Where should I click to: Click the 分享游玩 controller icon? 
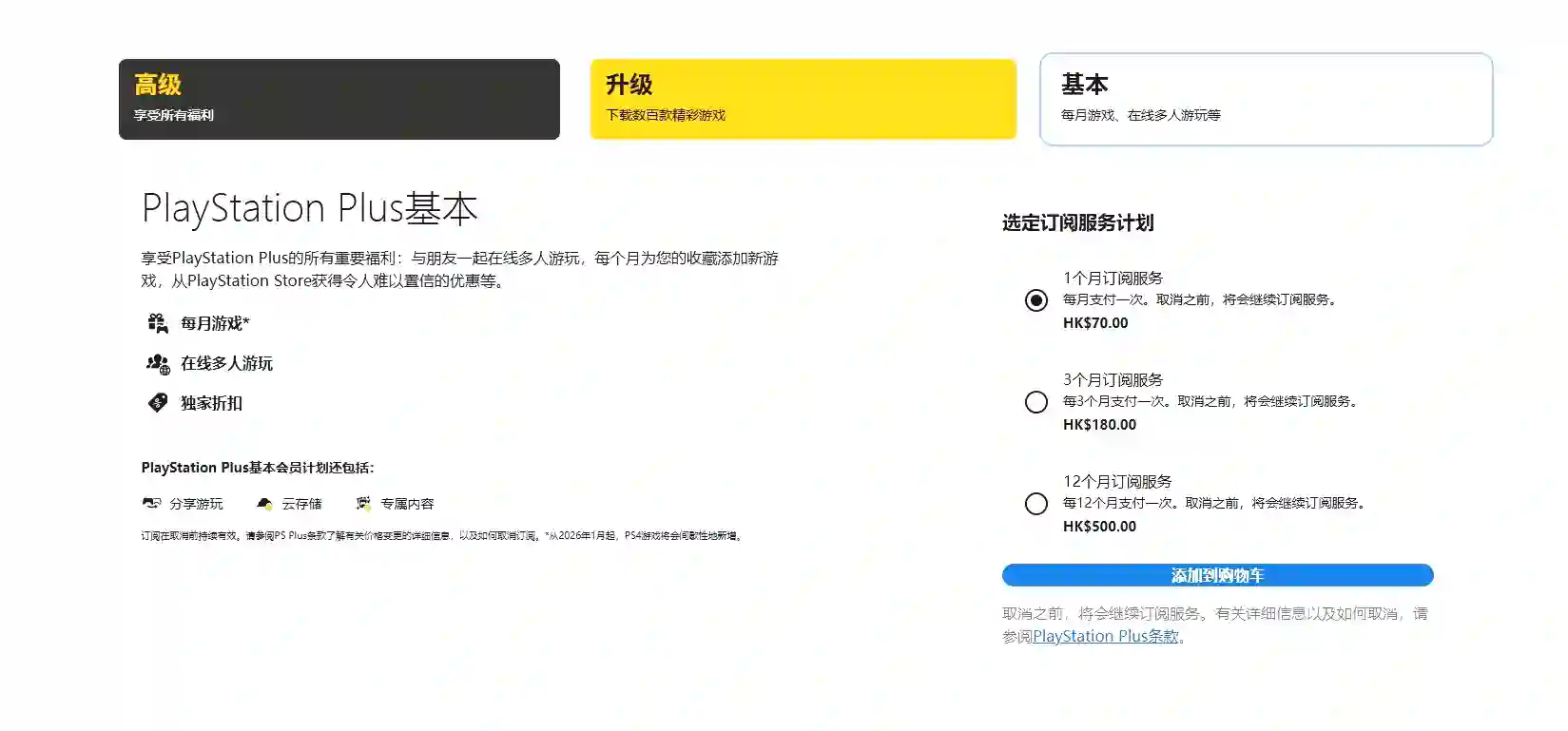click(x=151, y=503)
